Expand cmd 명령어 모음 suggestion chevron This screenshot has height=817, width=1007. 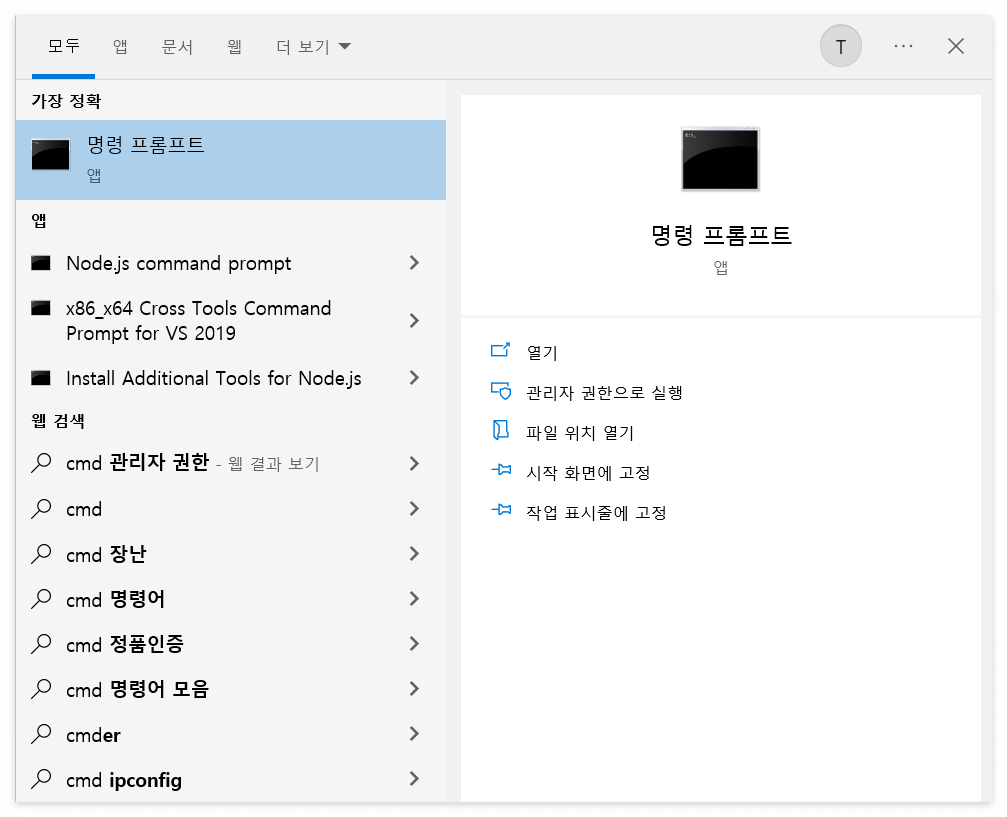pos(414,689)
